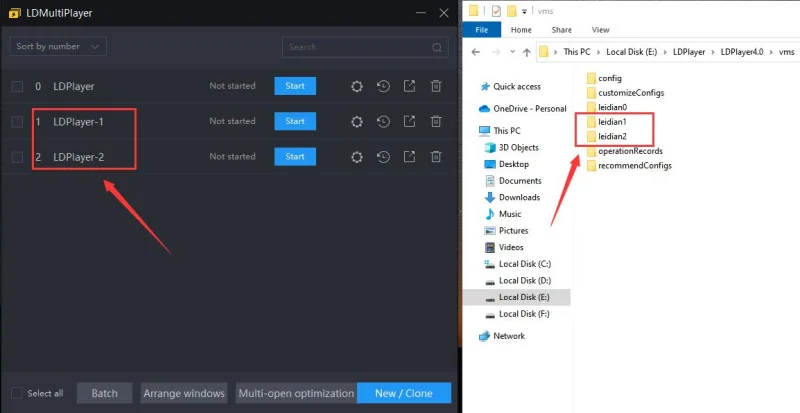Delete LDPlayer-2 with trash icon
The height and width of the screenshot is (413, 800).
tap(436, 157)
